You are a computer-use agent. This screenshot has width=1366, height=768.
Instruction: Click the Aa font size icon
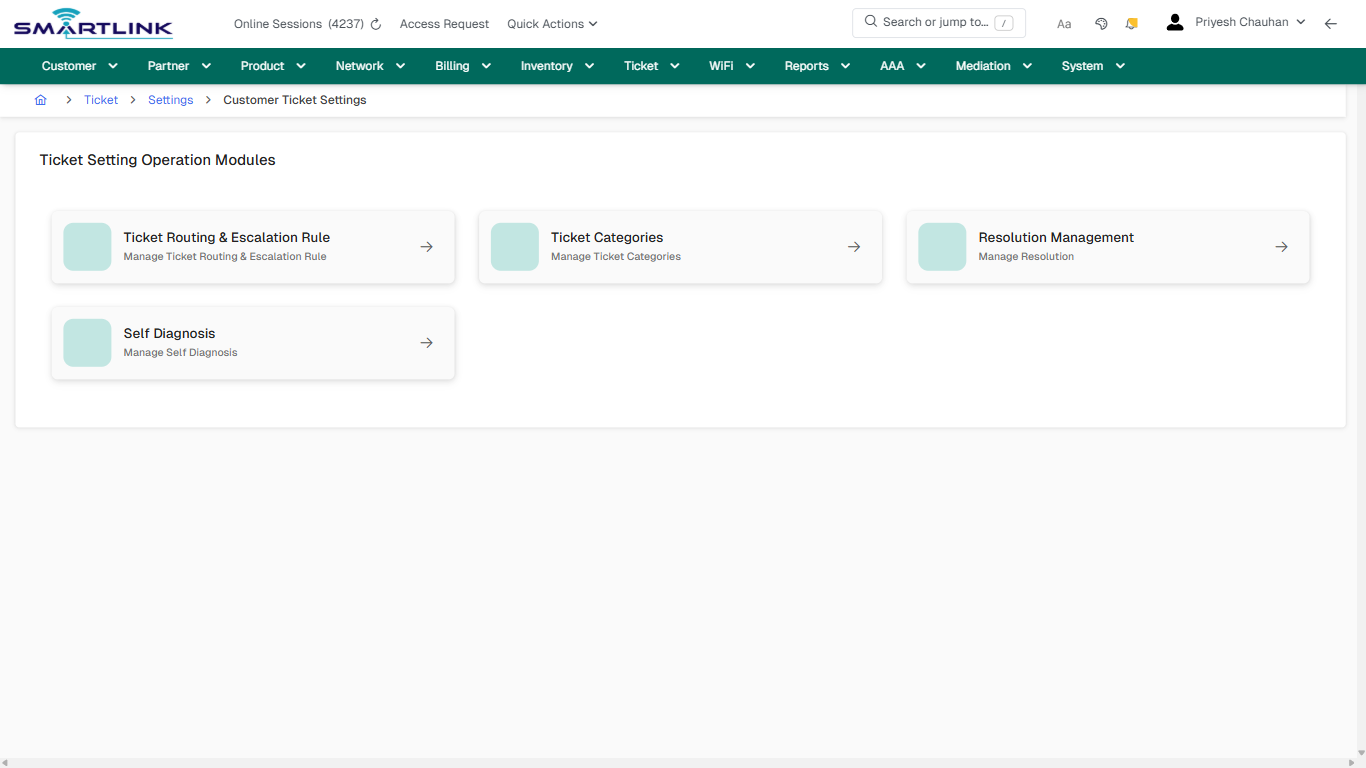(x=1064, y=23)
